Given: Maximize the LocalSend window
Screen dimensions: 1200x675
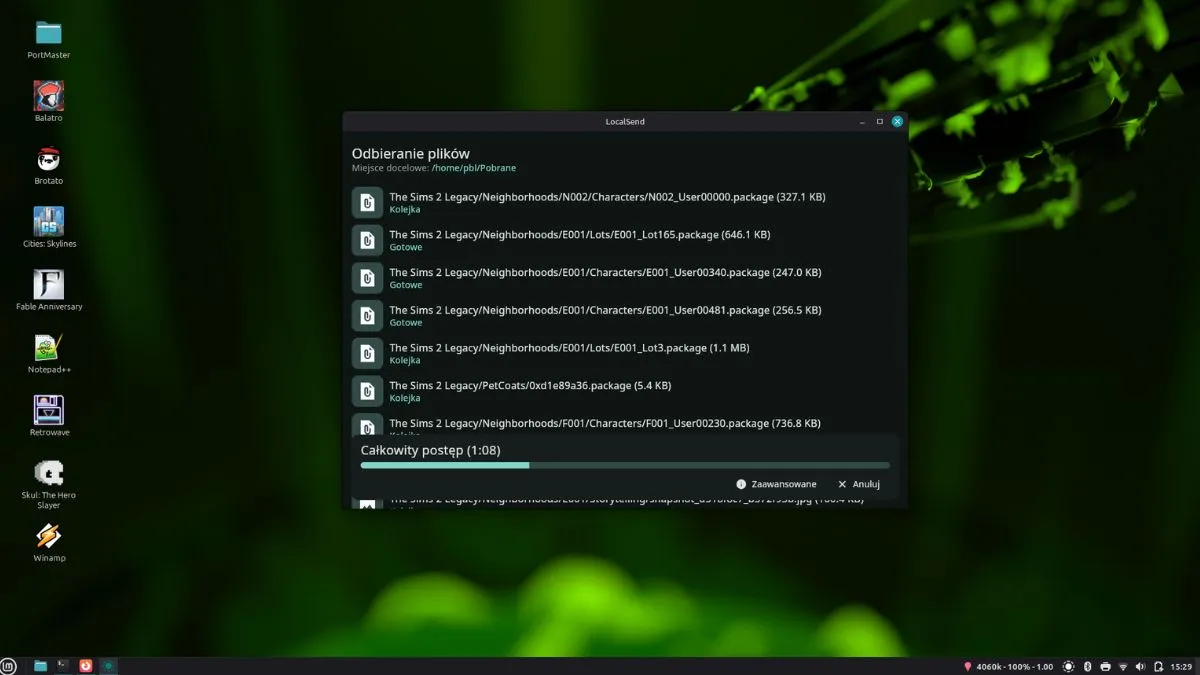Looking at the screenshot, I should point(880,121).
